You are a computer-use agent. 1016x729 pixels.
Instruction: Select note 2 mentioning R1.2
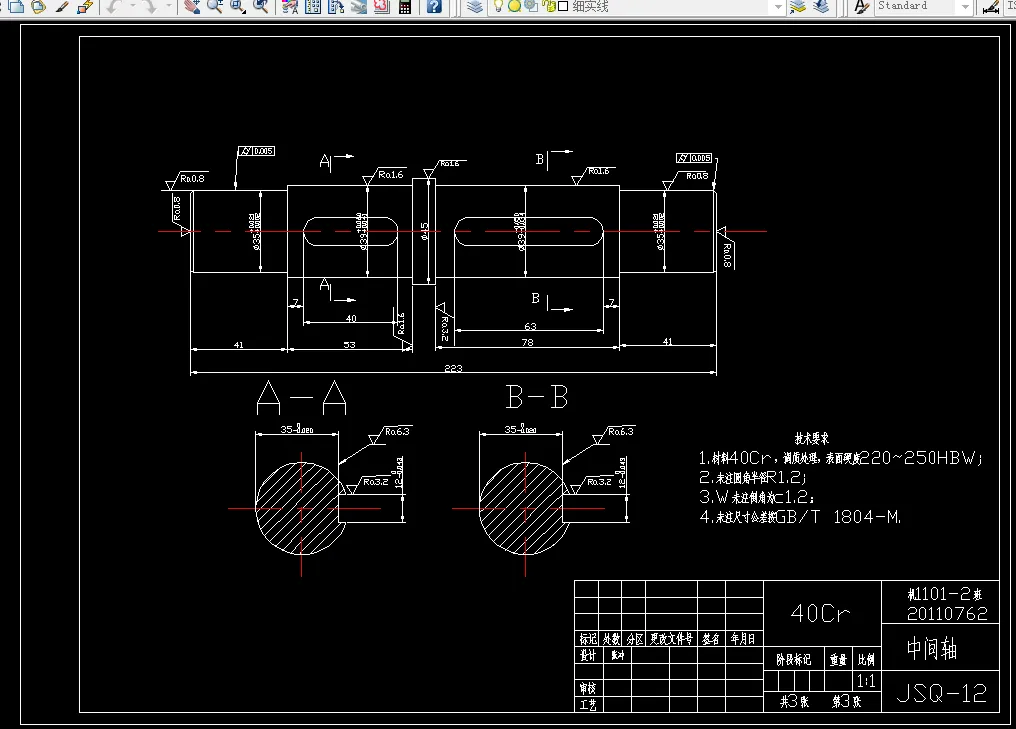(x=753, y=478)
